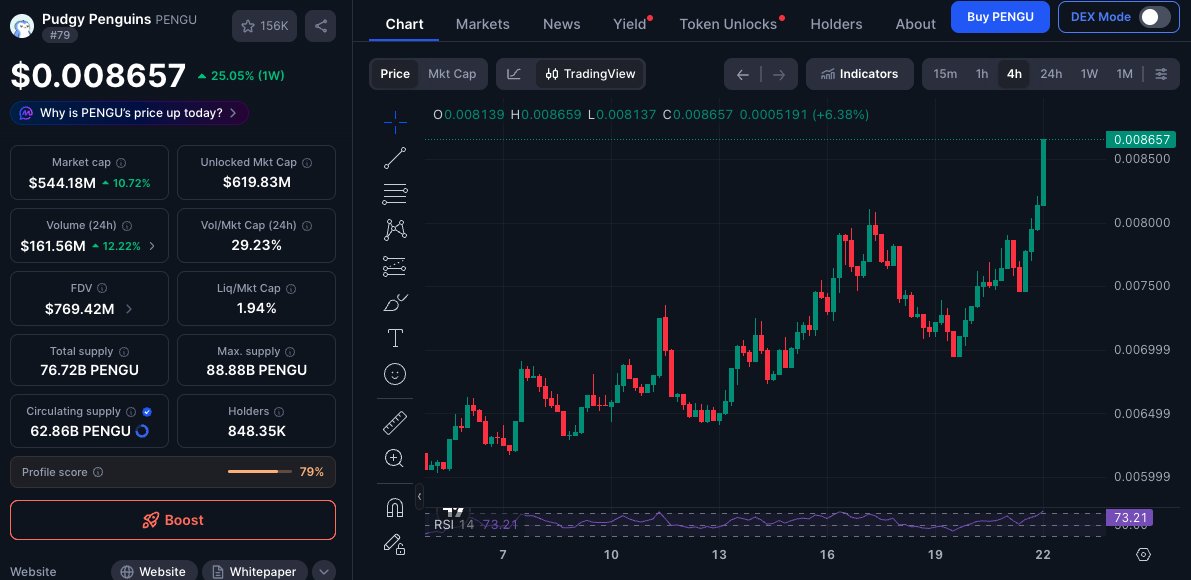Image resolution: width=1191 pixels, height=580 pixels.
Task: Expand Volume (24h) details chevron
Action: [x=152, y=246]
